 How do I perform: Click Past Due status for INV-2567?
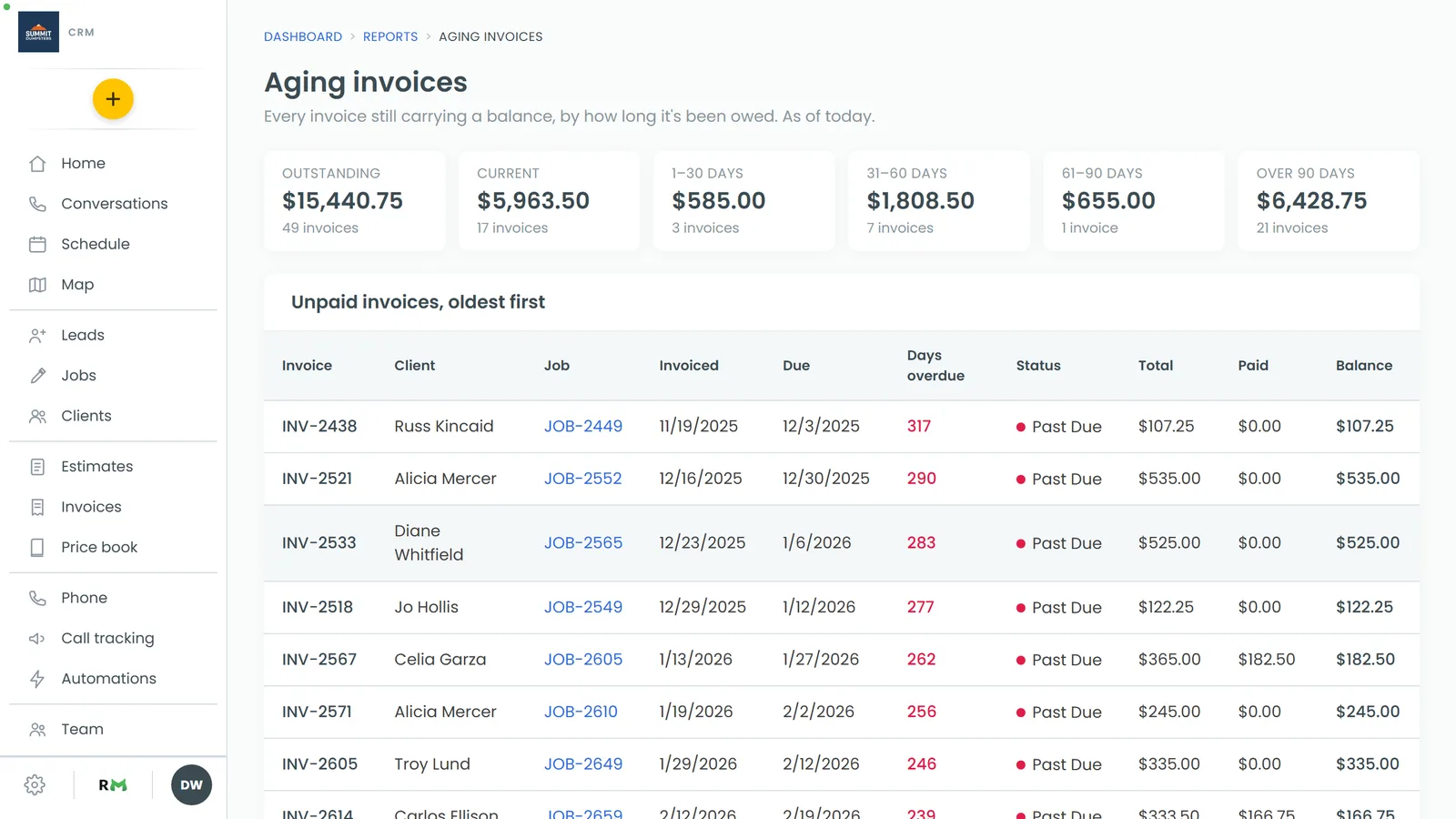click(1059, 660)
